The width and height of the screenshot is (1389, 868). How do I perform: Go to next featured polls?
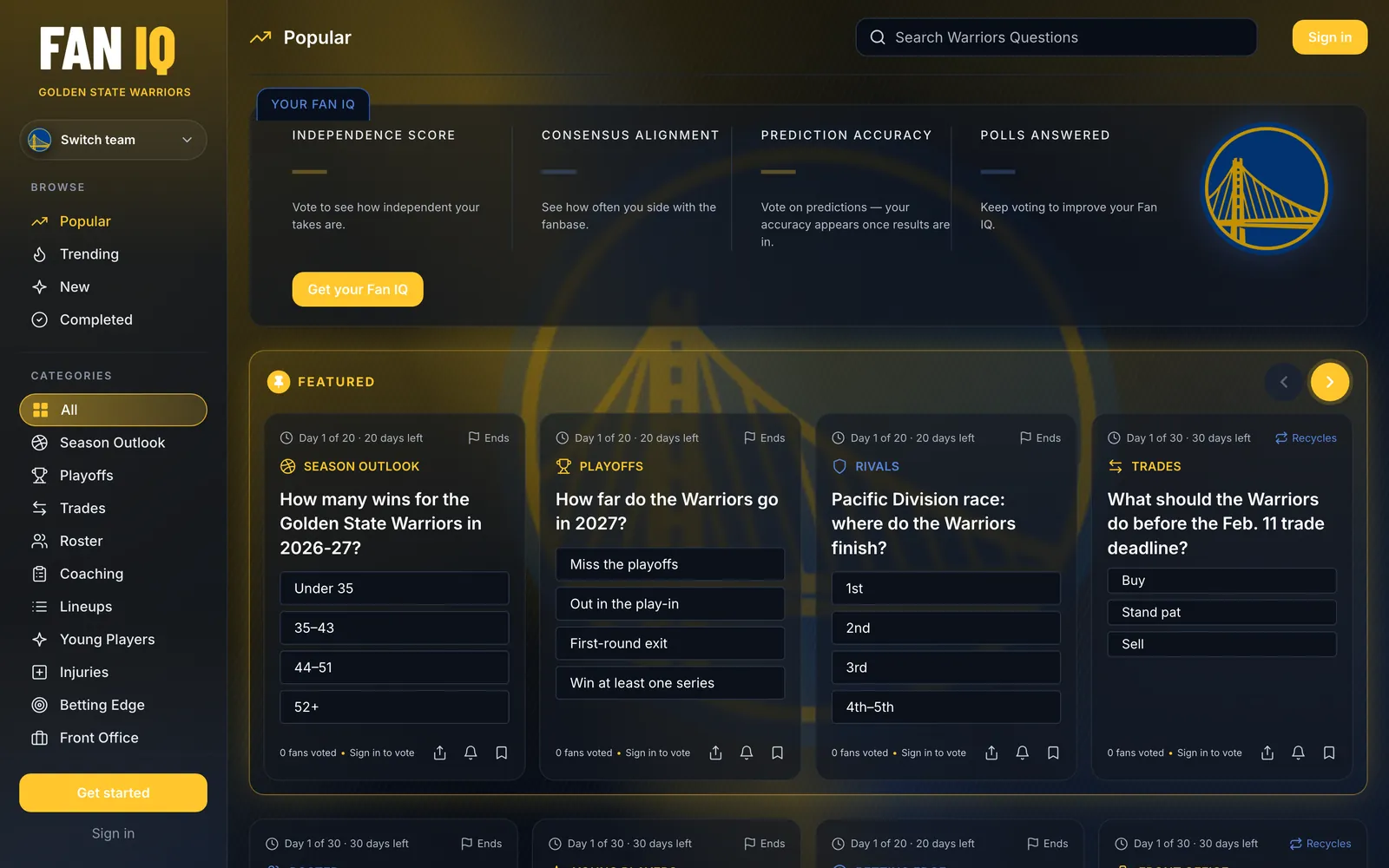tap(1330, 382)
